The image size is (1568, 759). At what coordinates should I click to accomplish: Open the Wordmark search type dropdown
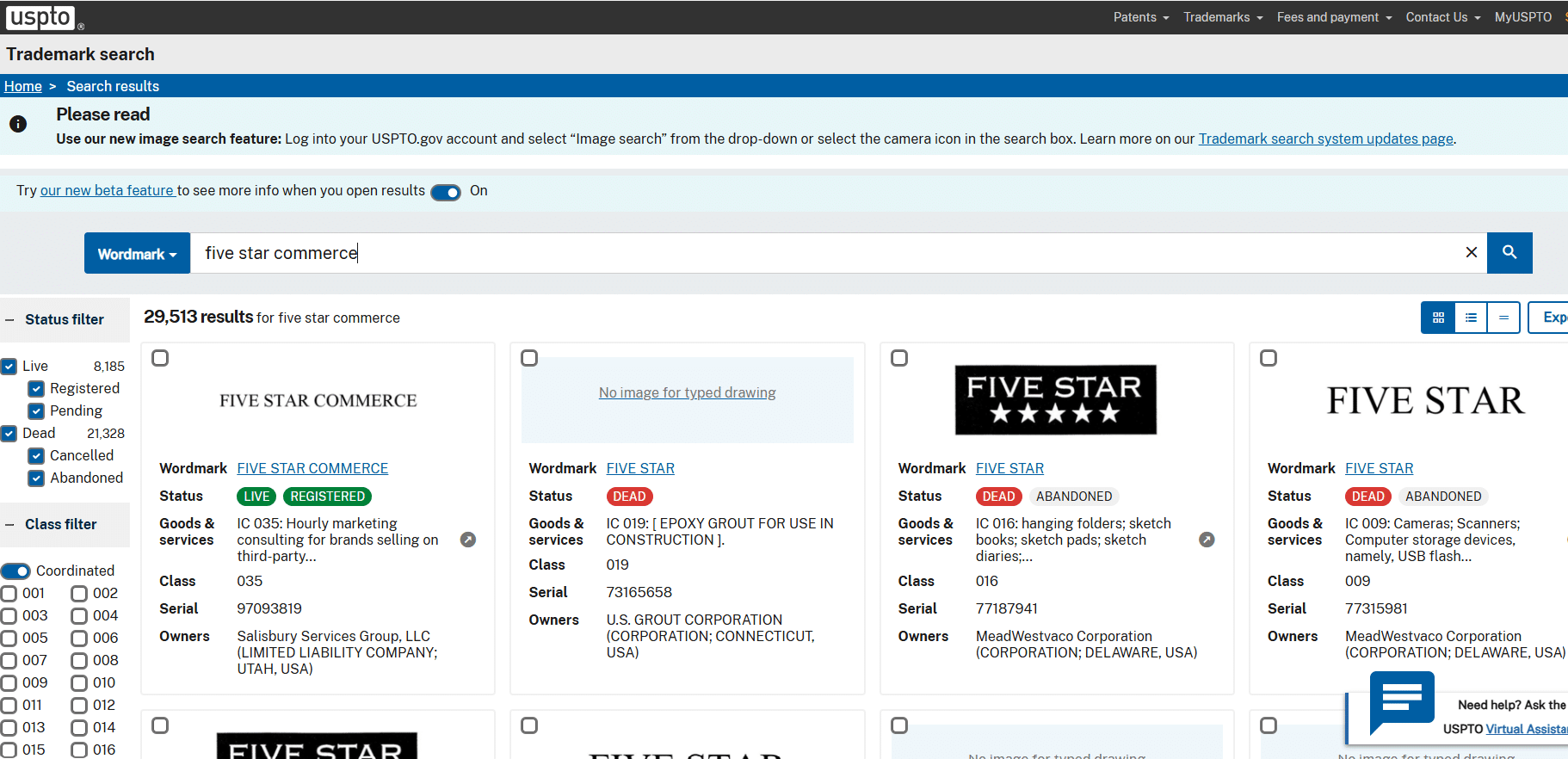137,253
